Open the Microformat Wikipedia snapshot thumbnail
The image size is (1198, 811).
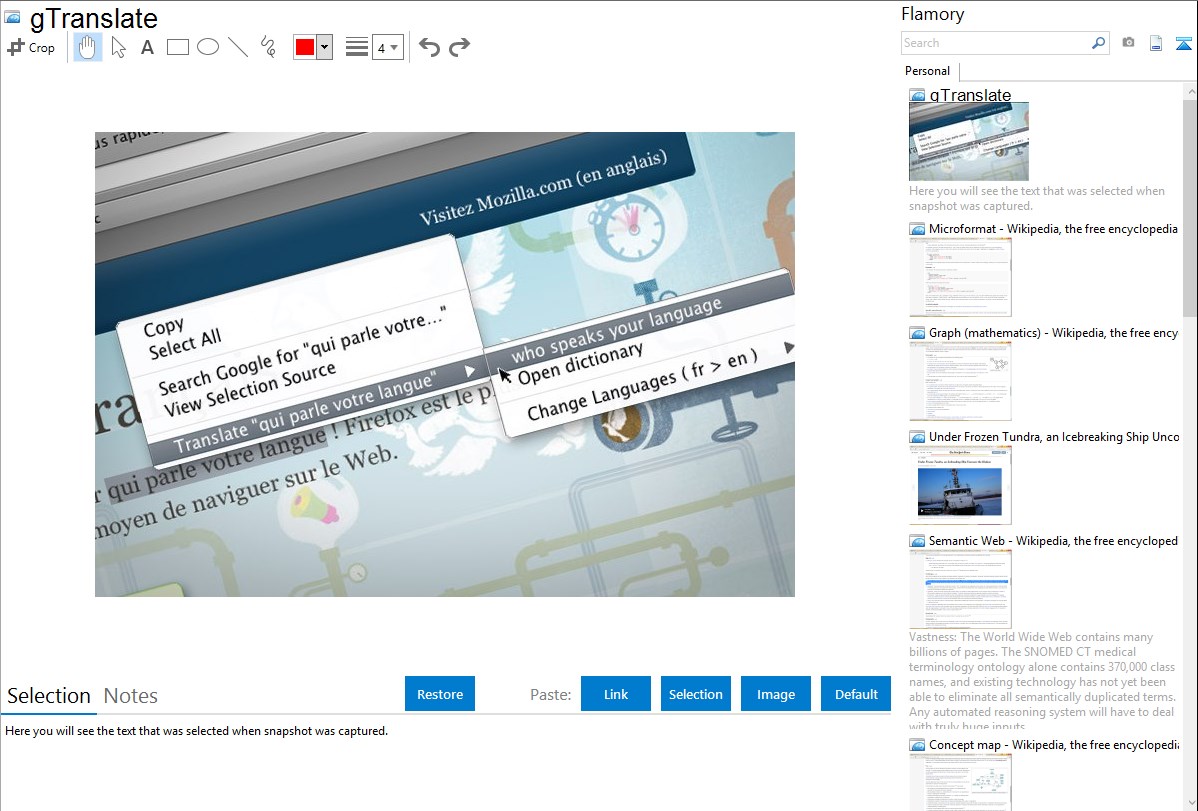960,277
